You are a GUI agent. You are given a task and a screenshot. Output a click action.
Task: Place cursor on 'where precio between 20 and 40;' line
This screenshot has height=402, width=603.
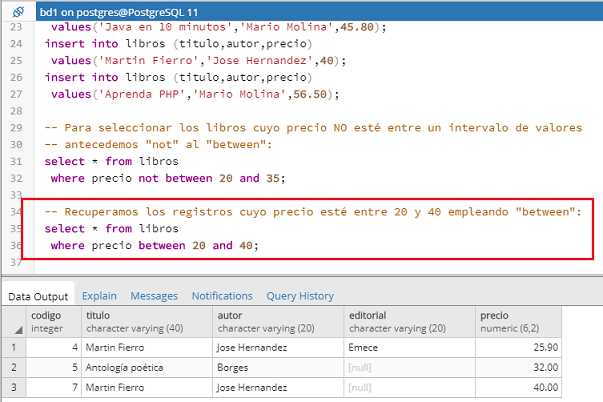pos(155,245)
